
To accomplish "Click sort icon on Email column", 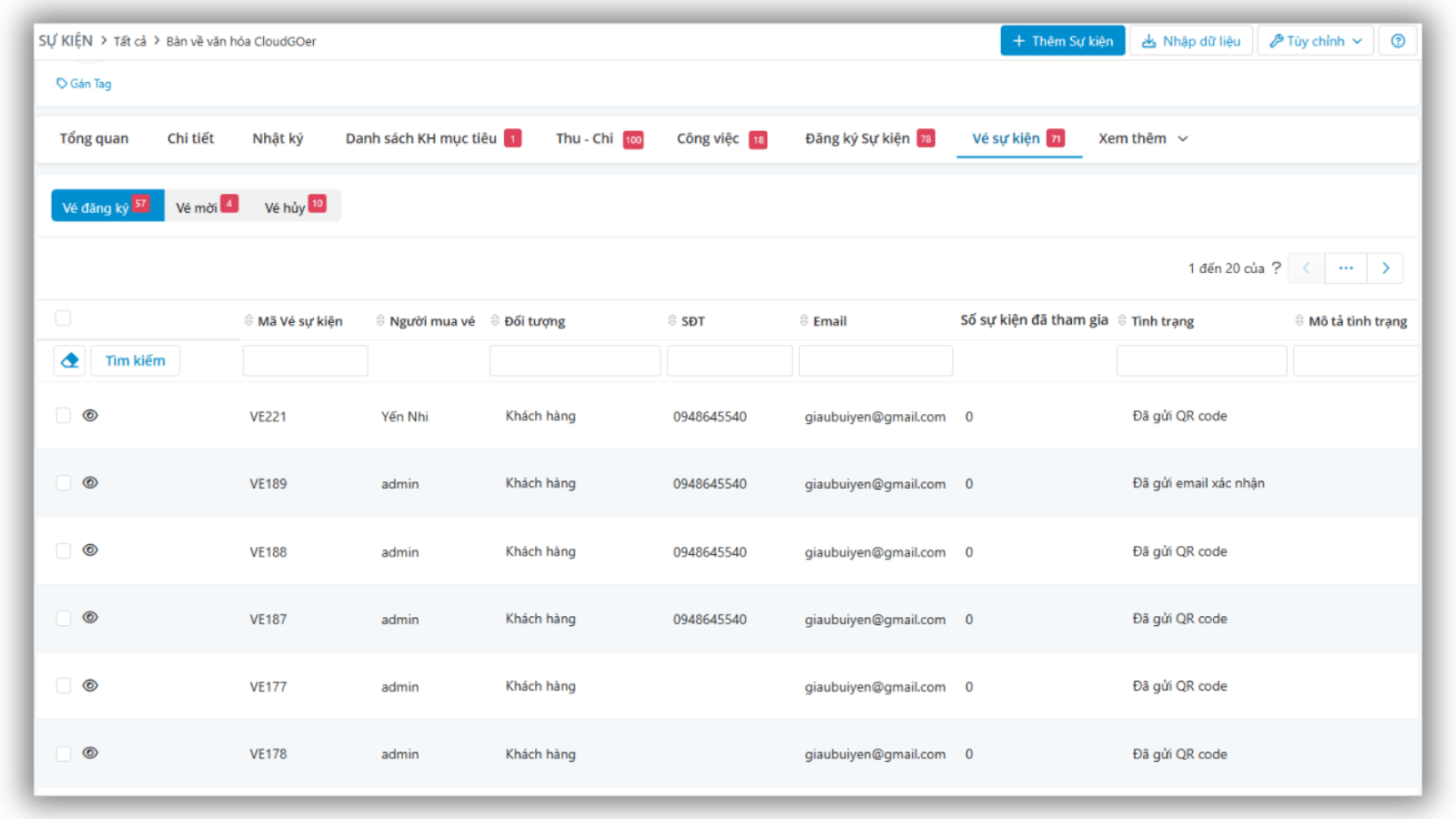I will tap(804, 320).
